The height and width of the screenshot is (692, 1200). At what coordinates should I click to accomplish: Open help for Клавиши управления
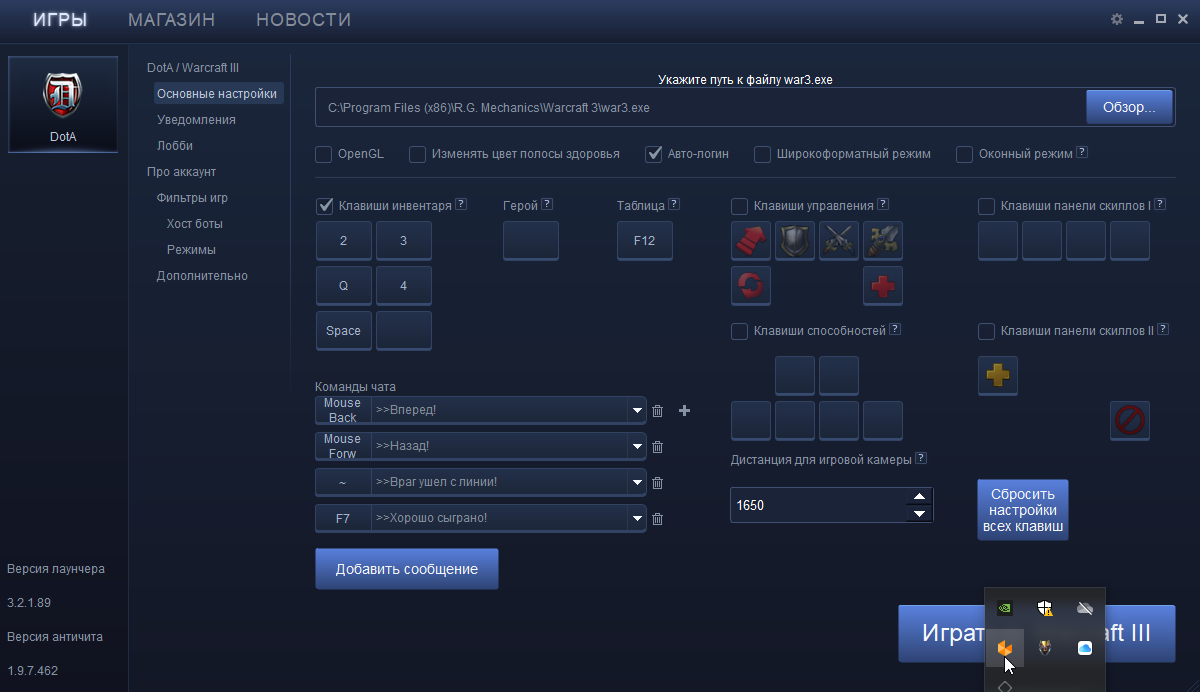pyautogui.click(x=883, y=204)
